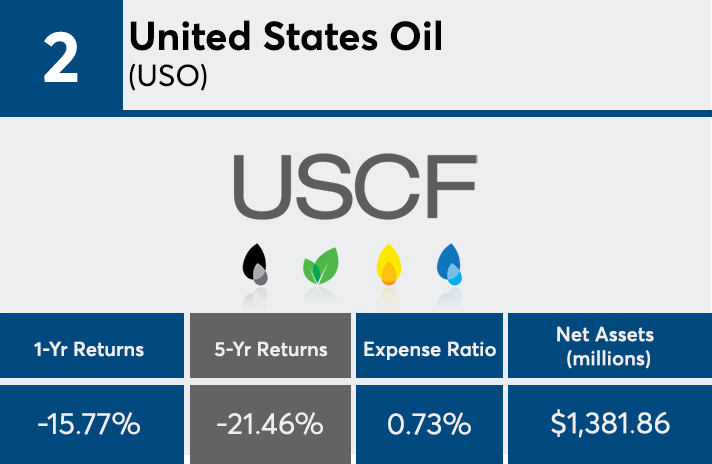Click the $1,381.86 net assets value
The height and width of the screenshot is (464, 712).
[610, 424]
